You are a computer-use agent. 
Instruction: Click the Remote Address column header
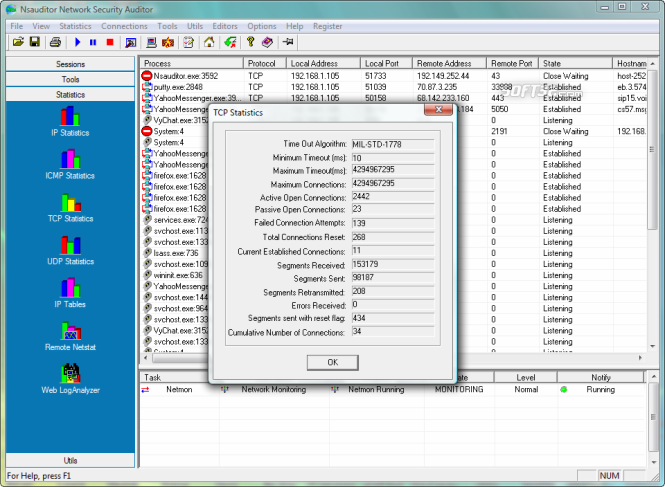[450, 63]
